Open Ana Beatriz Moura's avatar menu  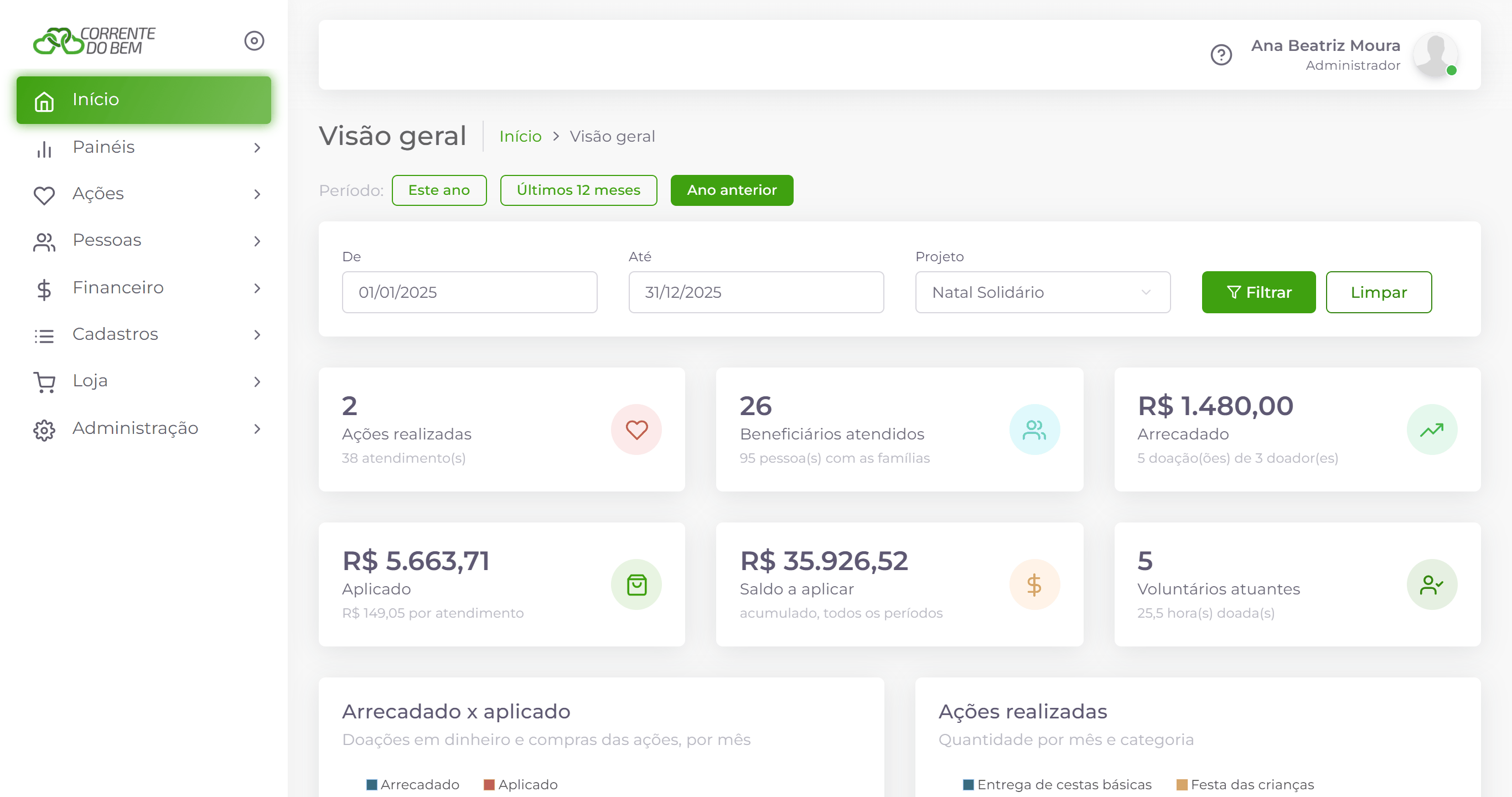tap(1435, 55)
